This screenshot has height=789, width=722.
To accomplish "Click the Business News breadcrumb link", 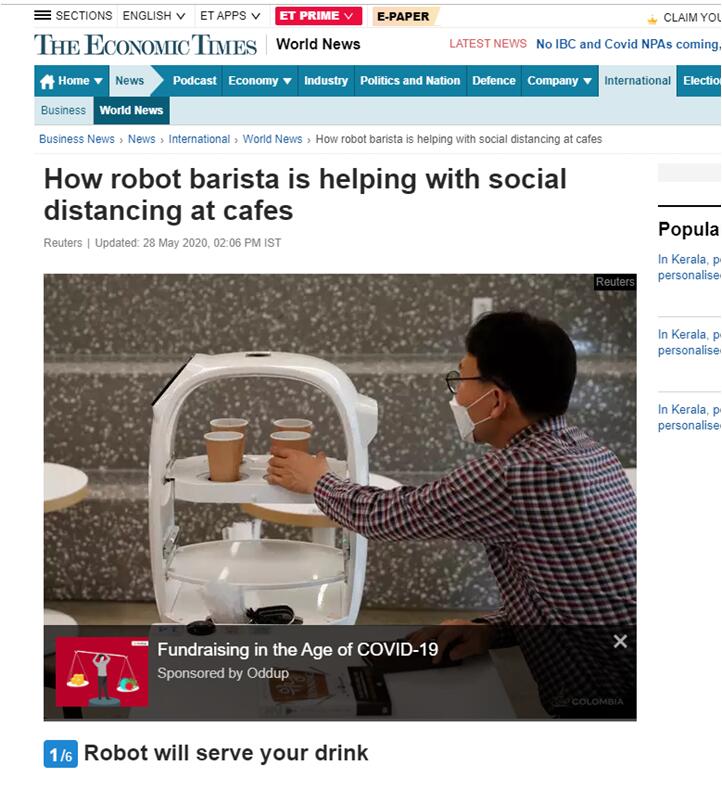I will [77, 139].
